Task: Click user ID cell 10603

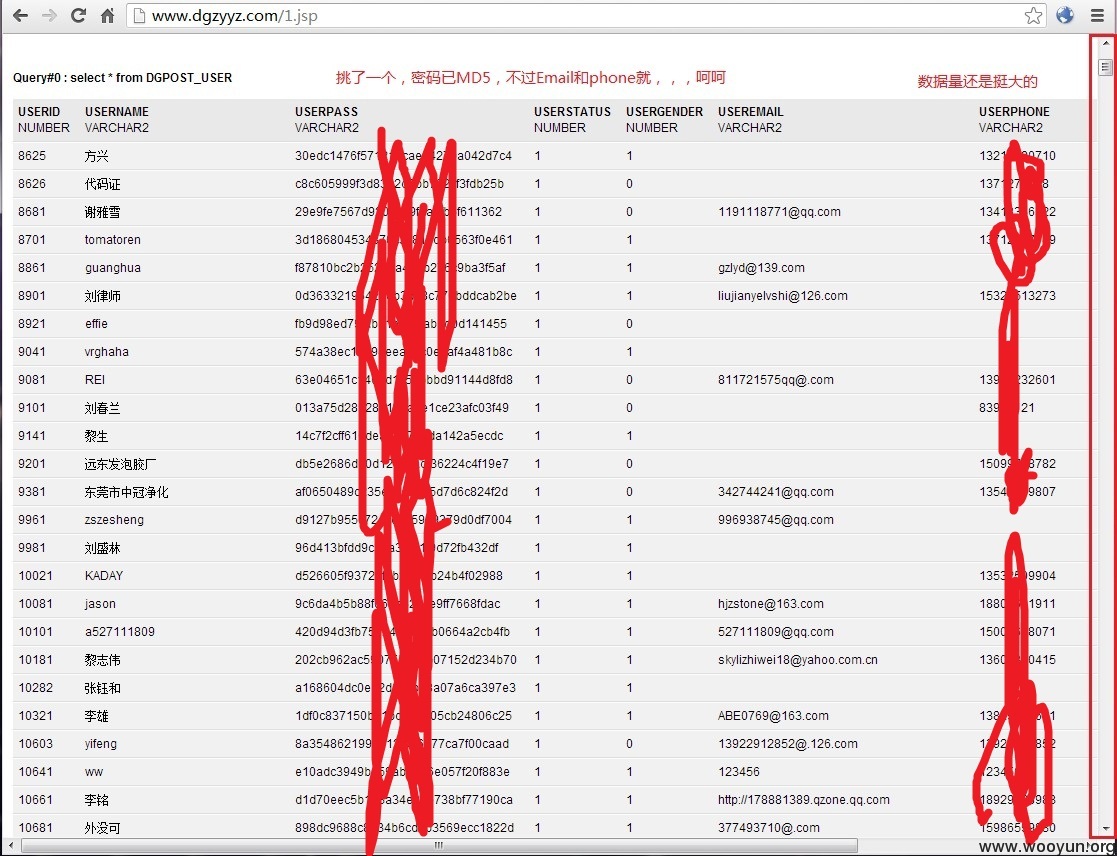Action: coord(36,744)
